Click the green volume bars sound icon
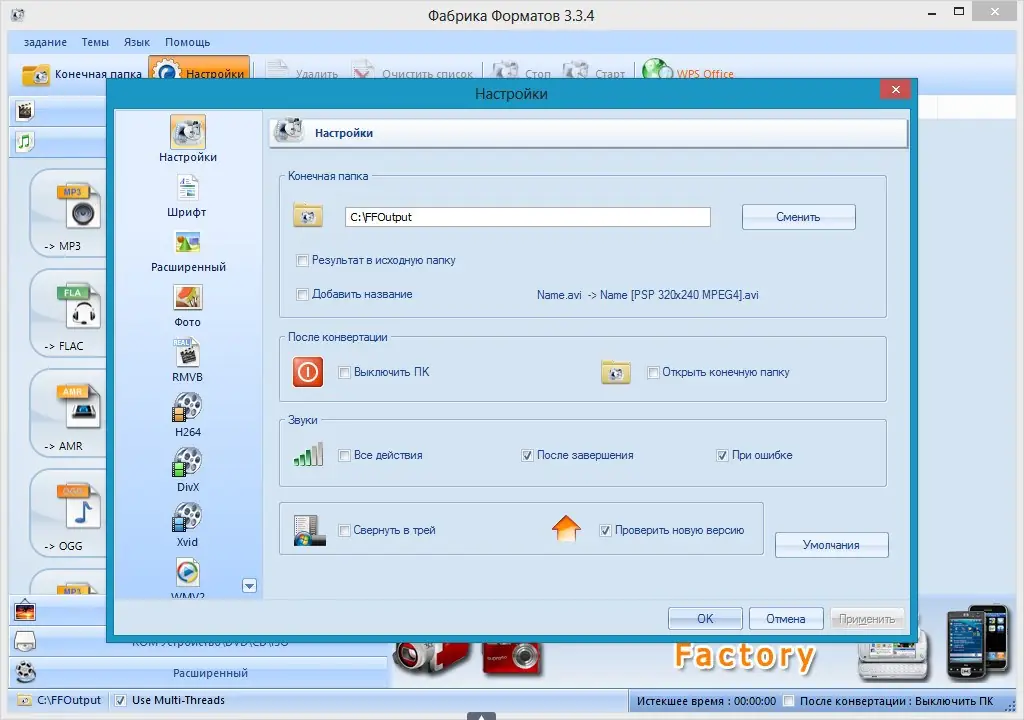Image resolution: width=1024 pixels, height=720 pixels. 308,455
